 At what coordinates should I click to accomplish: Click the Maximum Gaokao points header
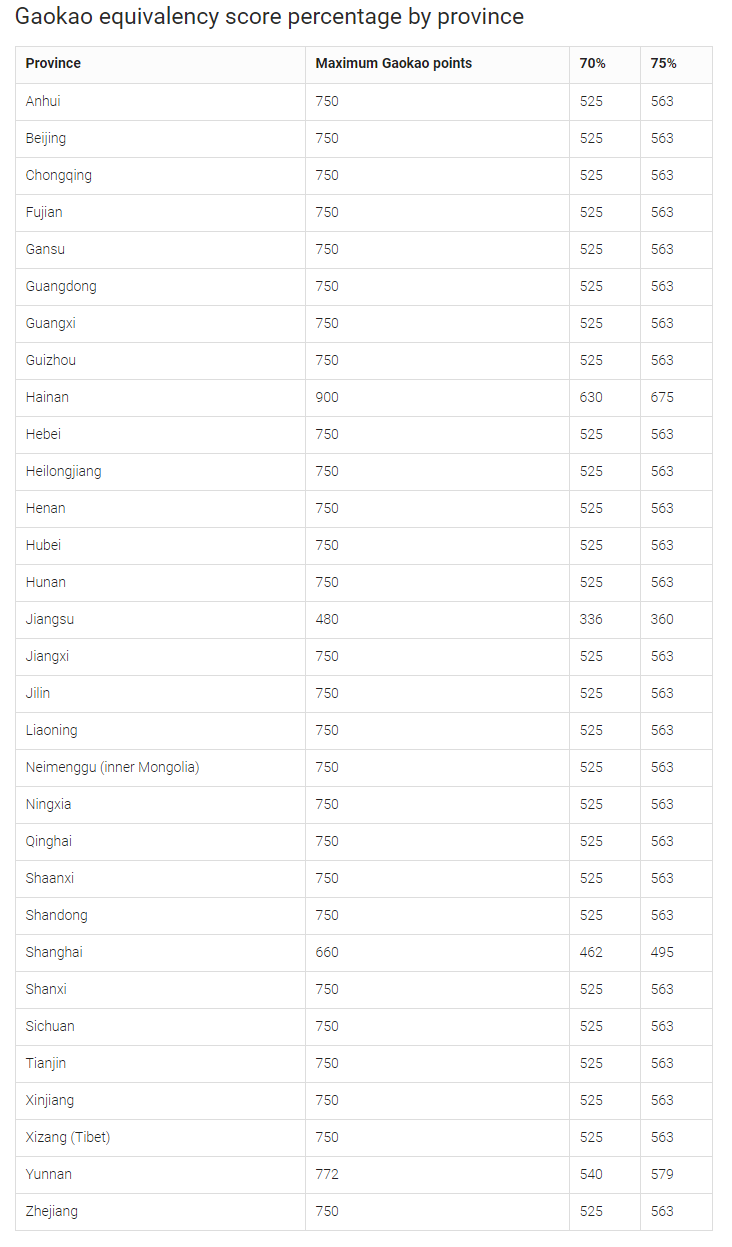pos(393,64)
